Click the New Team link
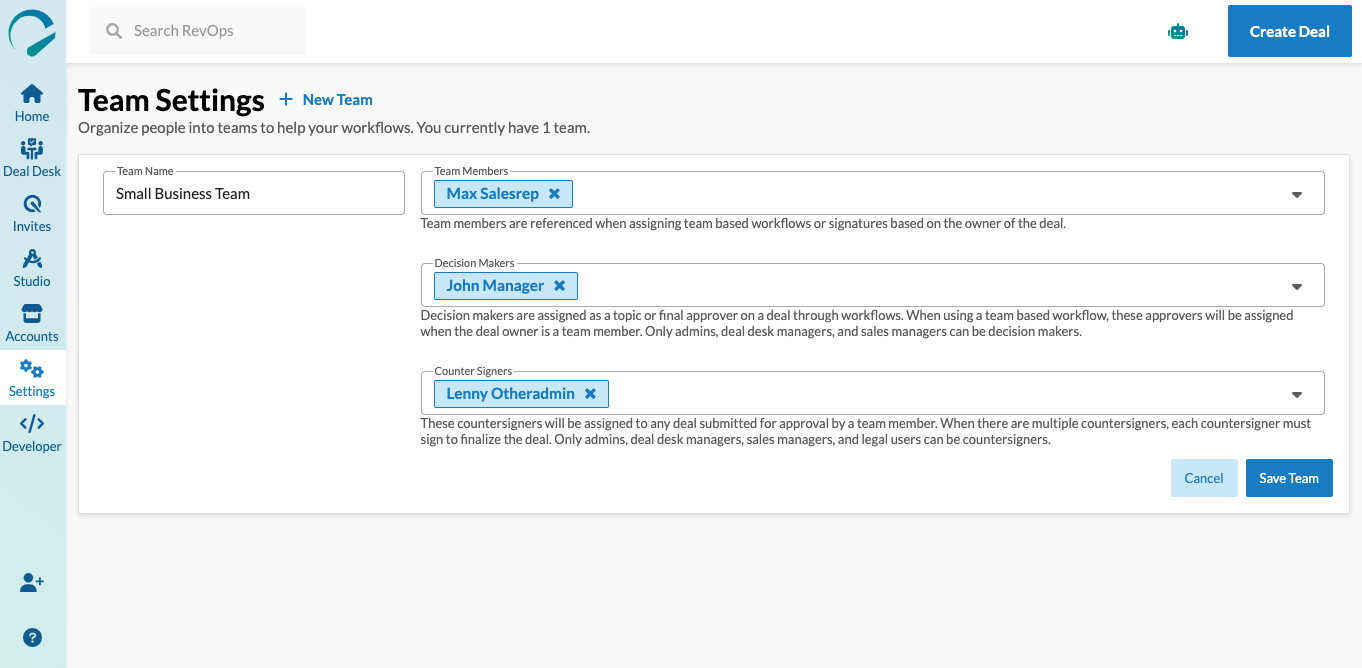The image size is (1362, 668). click(325, 99)
